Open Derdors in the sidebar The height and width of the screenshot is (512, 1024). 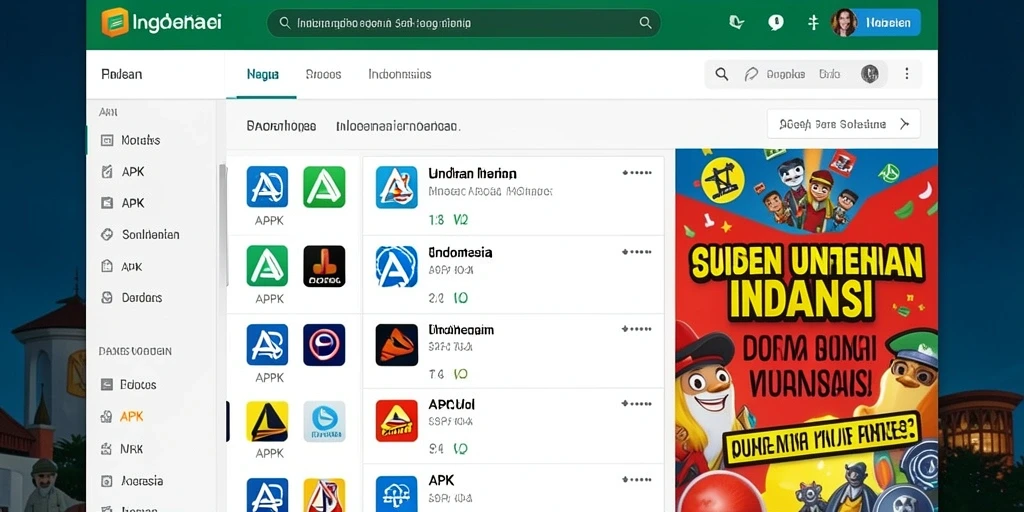pyautogui.click(x=142, y=298)
